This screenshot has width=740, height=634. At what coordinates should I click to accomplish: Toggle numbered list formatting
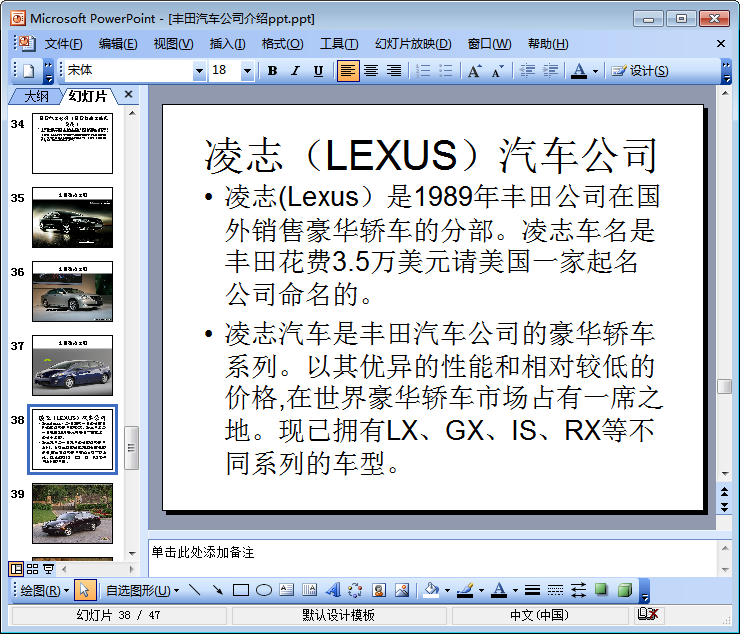click(423, 71)
